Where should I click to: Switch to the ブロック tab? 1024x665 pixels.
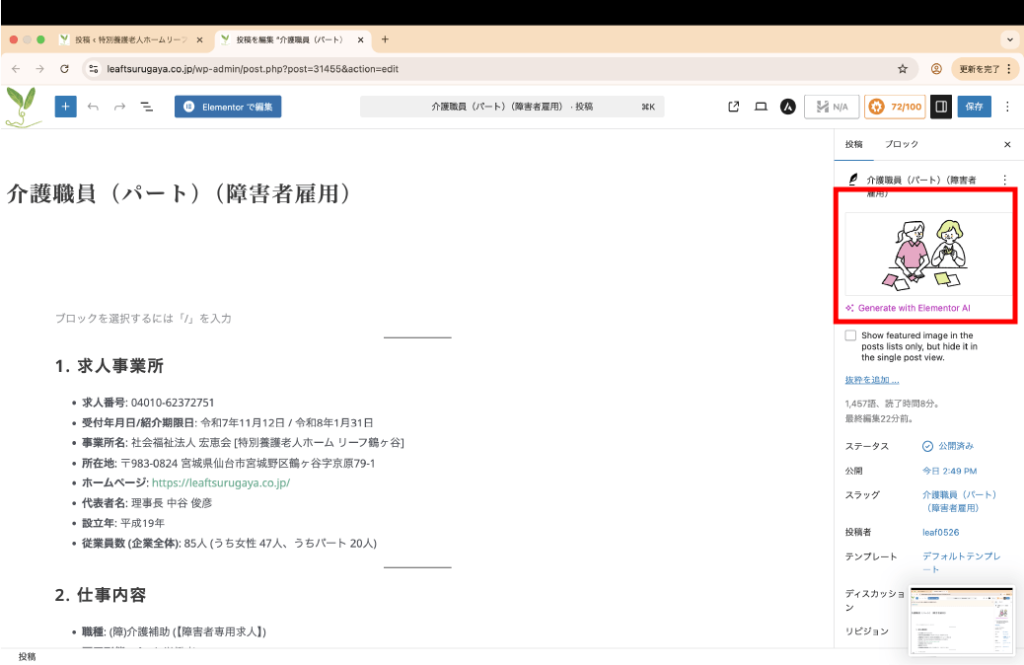[x=901, y=144]
